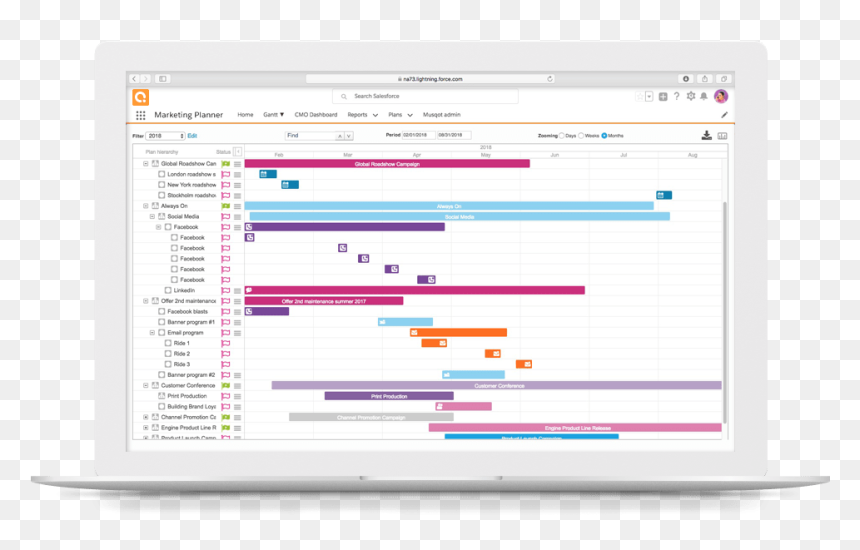Click the pink status flag for LinkedIn
The height and width of the screenshot is (550, 860).
coord(225,291)
